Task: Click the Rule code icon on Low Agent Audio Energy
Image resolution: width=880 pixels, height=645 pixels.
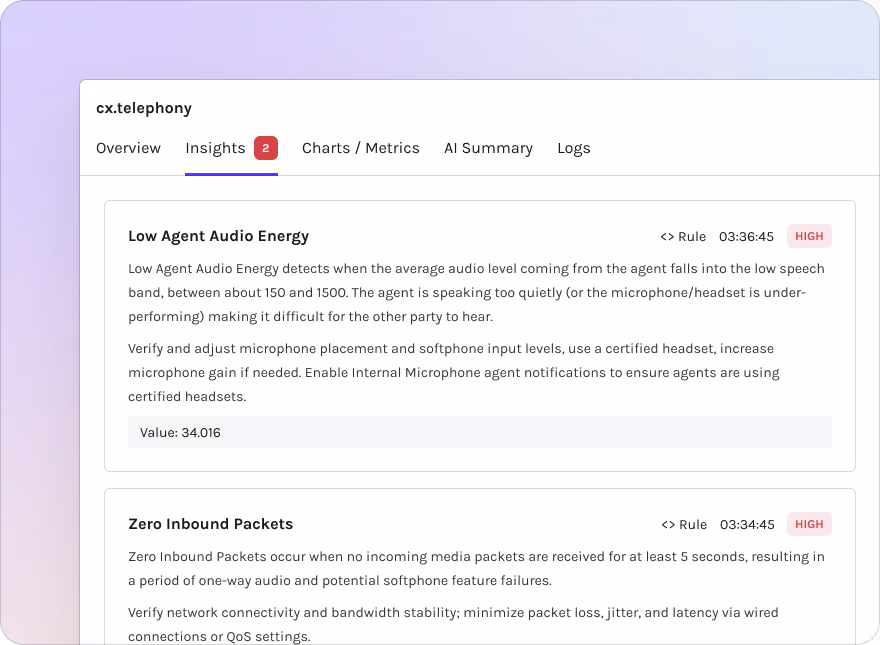Action: coord(667,237)
